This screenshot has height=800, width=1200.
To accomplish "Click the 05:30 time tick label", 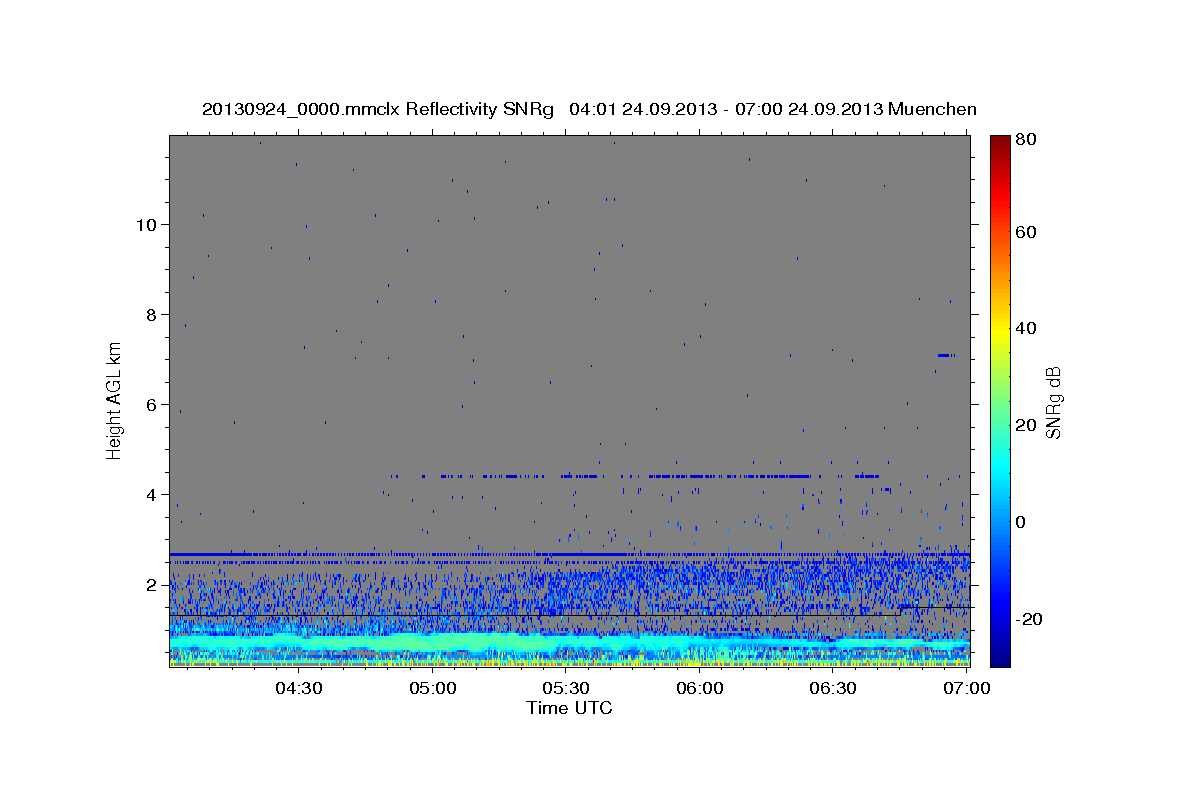I will click(x=566, y=688).
